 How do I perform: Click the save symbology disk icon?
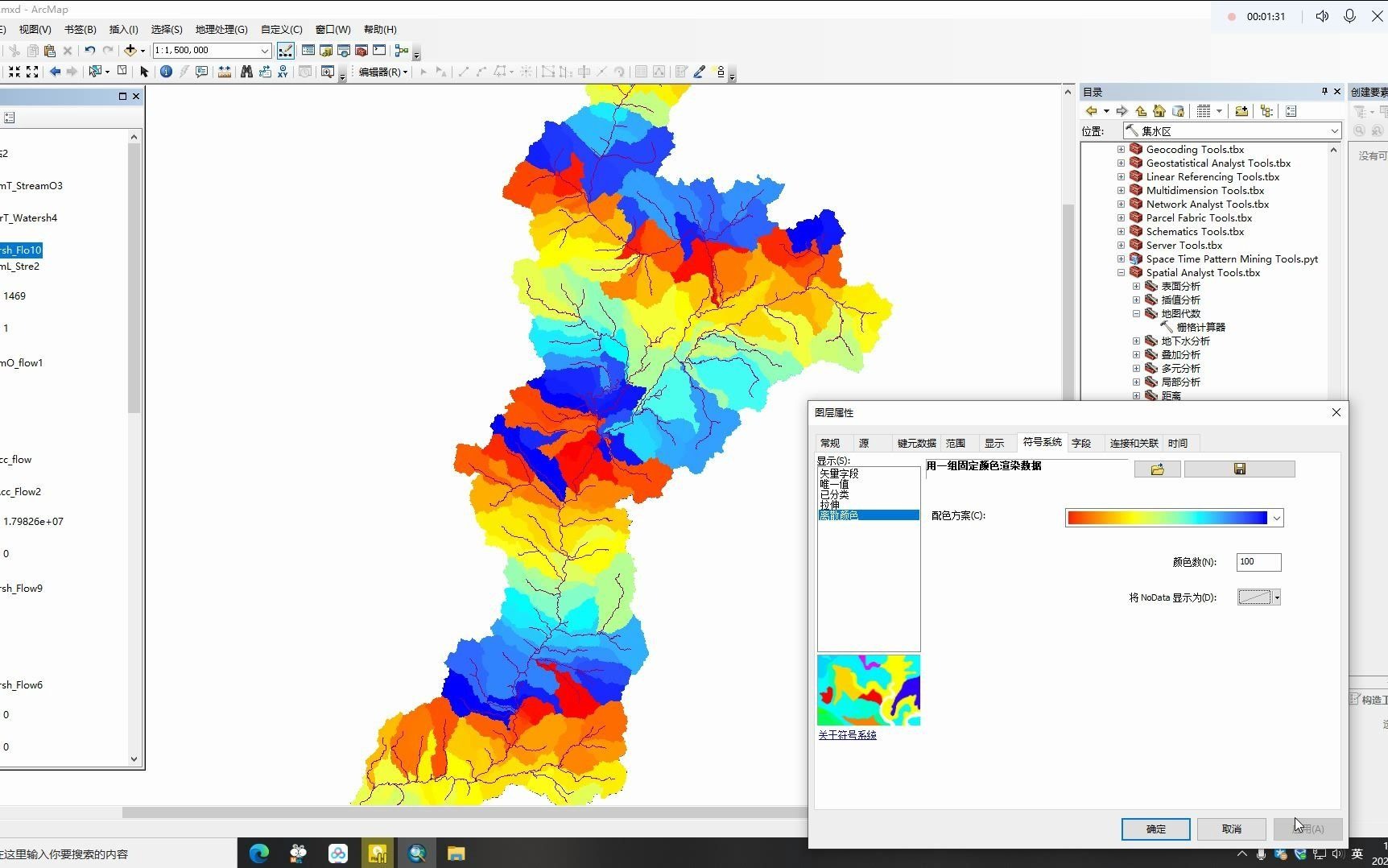(x=1239, y=469)
